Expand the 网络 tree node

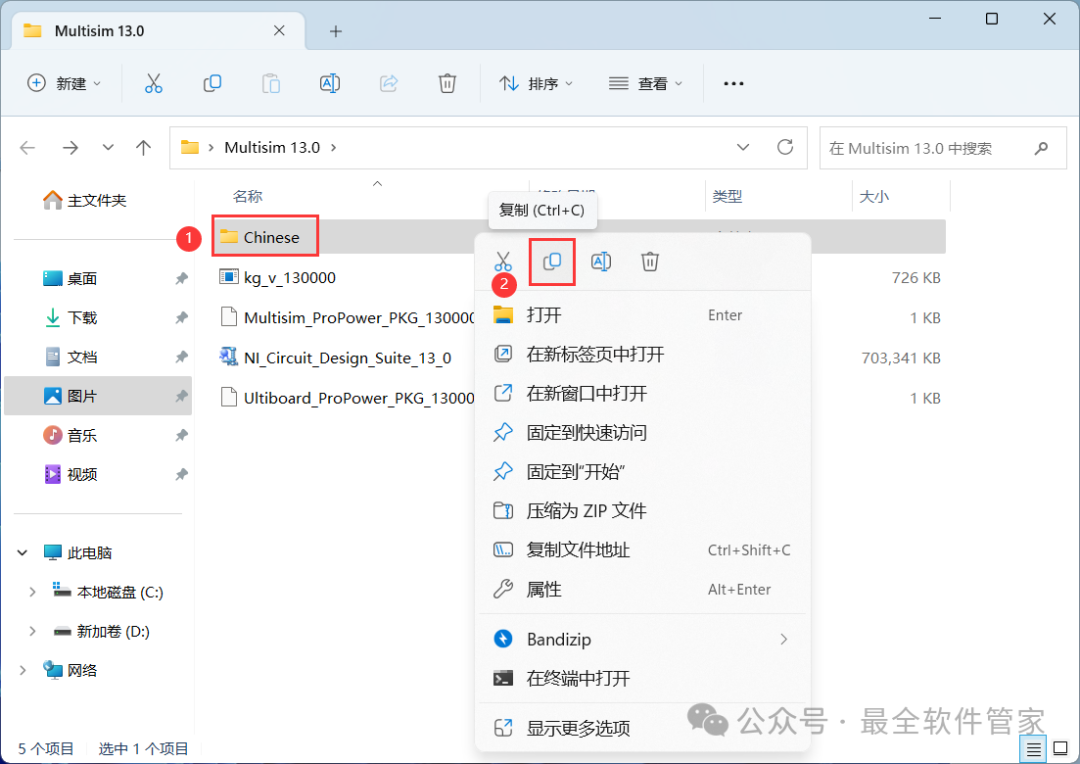pos(22,670)
